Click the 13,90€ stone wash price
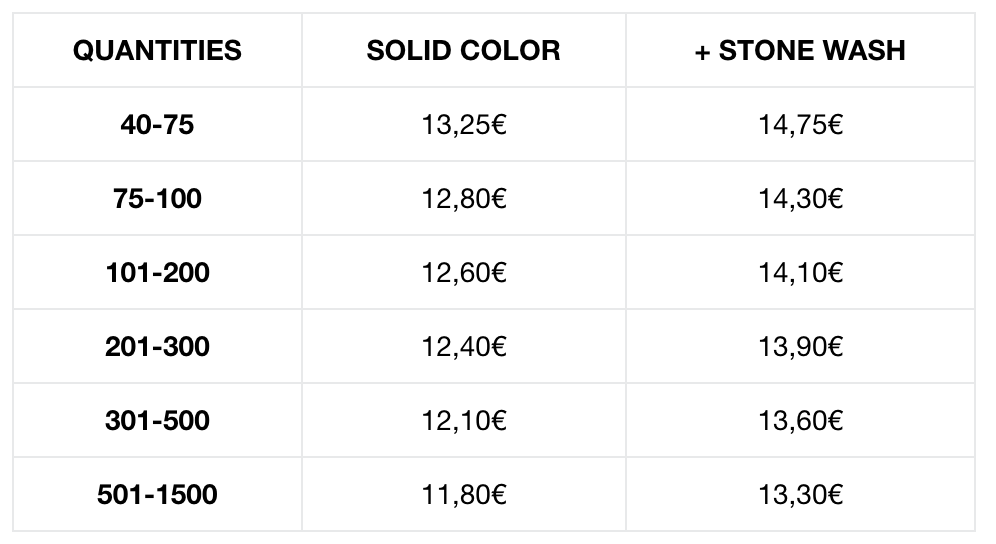 [800, 346]
